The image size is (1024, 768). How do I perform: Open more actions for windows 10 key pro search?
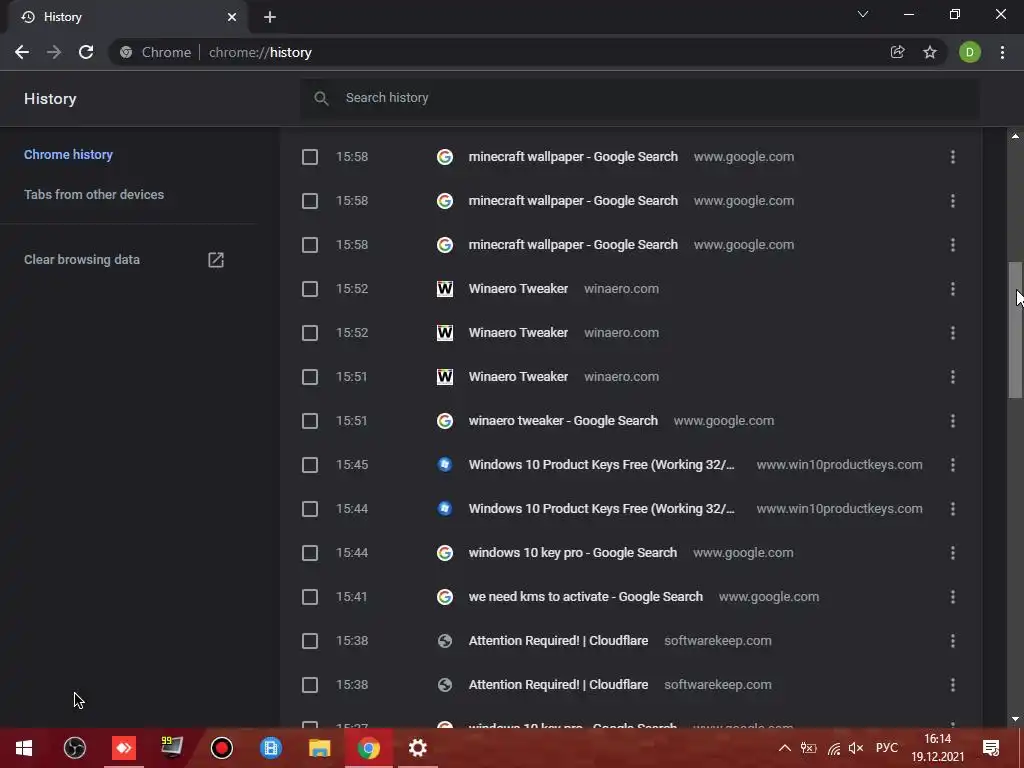[953, 553]
